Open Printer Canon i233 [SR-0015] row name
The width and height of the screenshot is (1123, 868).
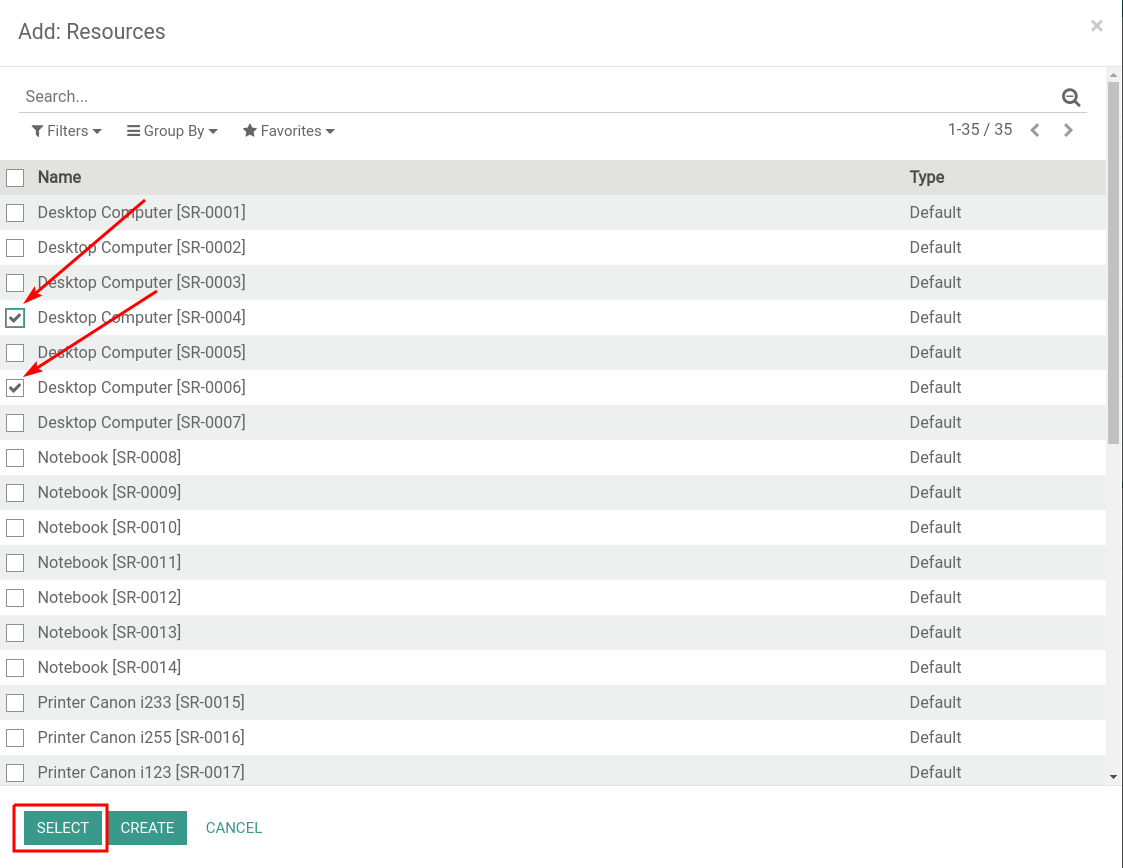tap(140, 703)
